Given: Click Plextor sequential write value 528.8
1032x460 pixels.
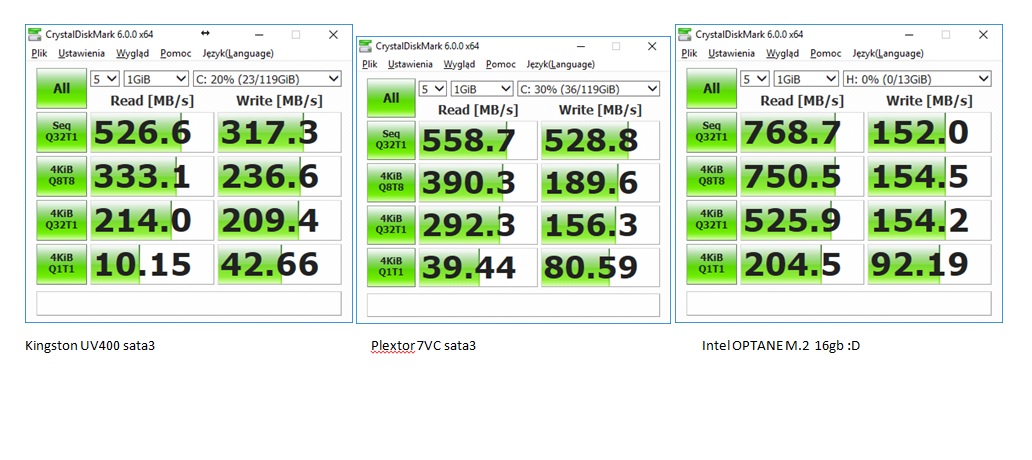Looking at the screenshot, I should tap(600, 140).
